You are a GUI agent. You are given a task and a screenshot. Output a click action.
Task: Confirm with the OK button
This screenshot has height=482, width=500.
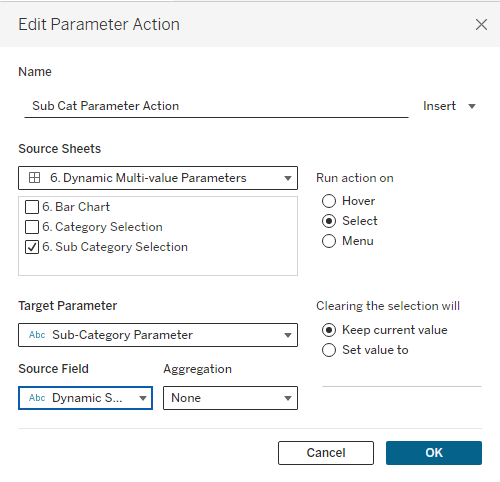pyautogui.click(x=434, y=453)
